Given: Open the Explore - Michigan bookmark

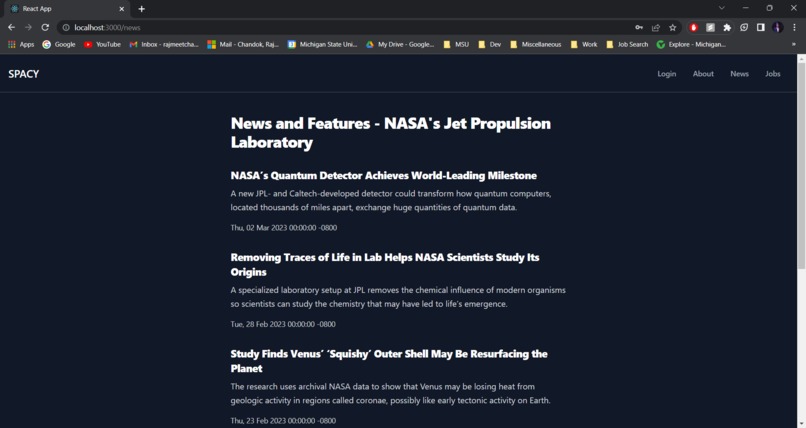Looking at the screenshot, I should click(691, 45).
